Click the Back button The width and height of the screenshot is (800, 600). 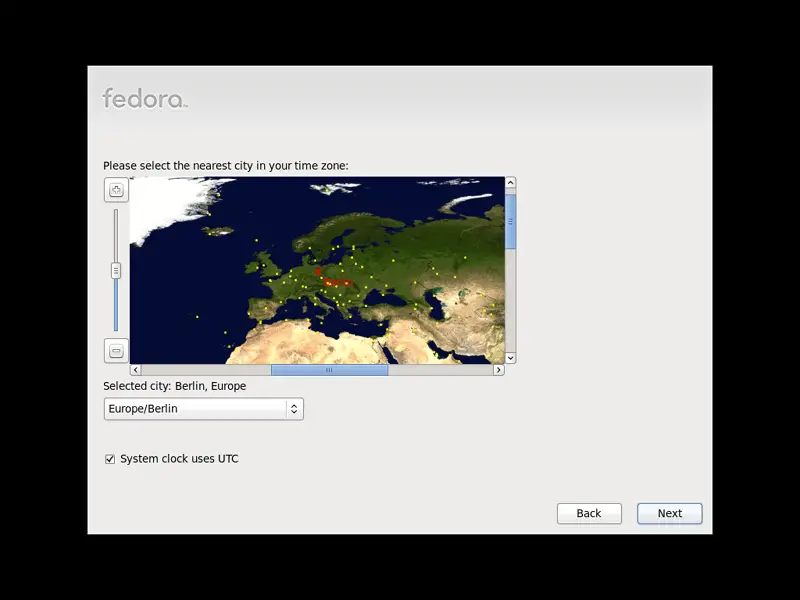(x=589, y=513)
